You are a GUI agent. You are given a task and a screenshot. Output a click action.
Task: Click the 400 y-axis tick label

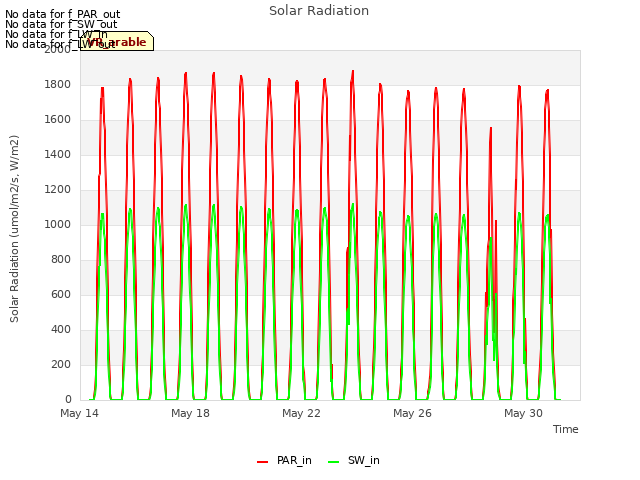click(61, 329)
